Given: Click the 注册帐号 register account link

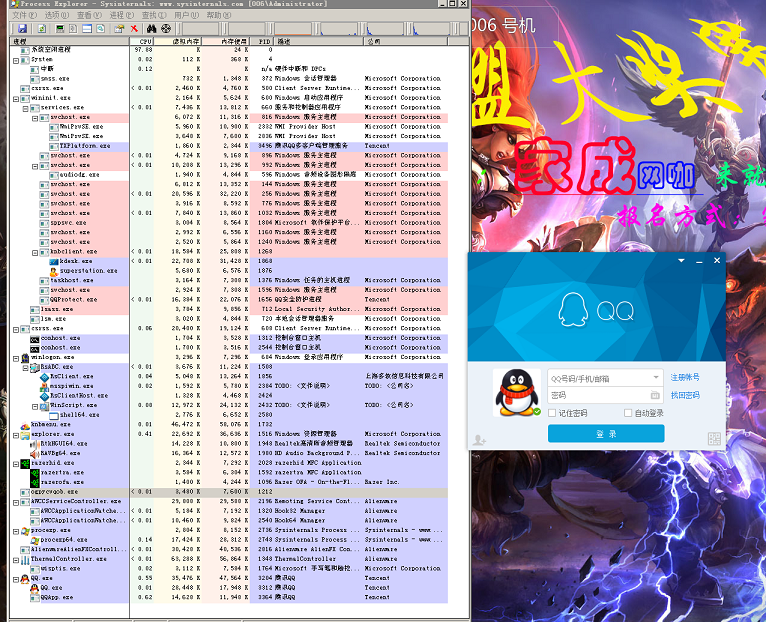Looking at the screenshot, I should click(x=685, y=377).
